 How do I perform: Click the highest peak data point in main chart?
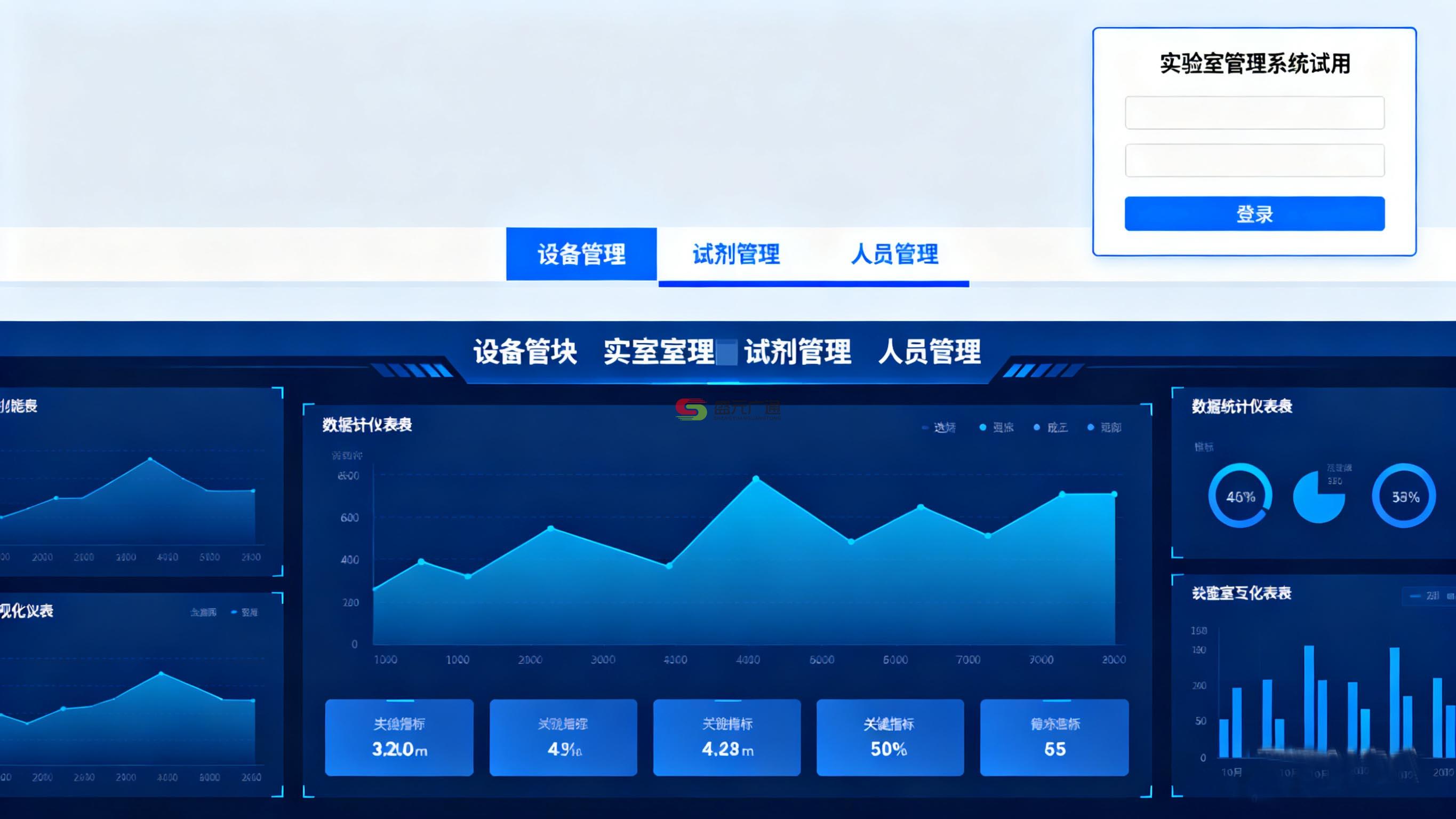[x=756, y=479]
